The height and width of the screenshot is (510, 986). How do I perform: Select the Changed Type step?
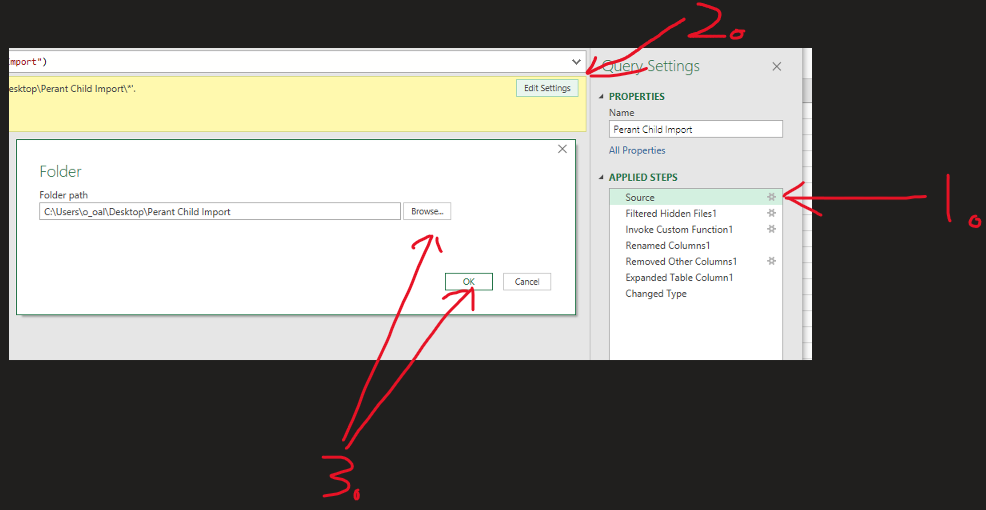695,294
